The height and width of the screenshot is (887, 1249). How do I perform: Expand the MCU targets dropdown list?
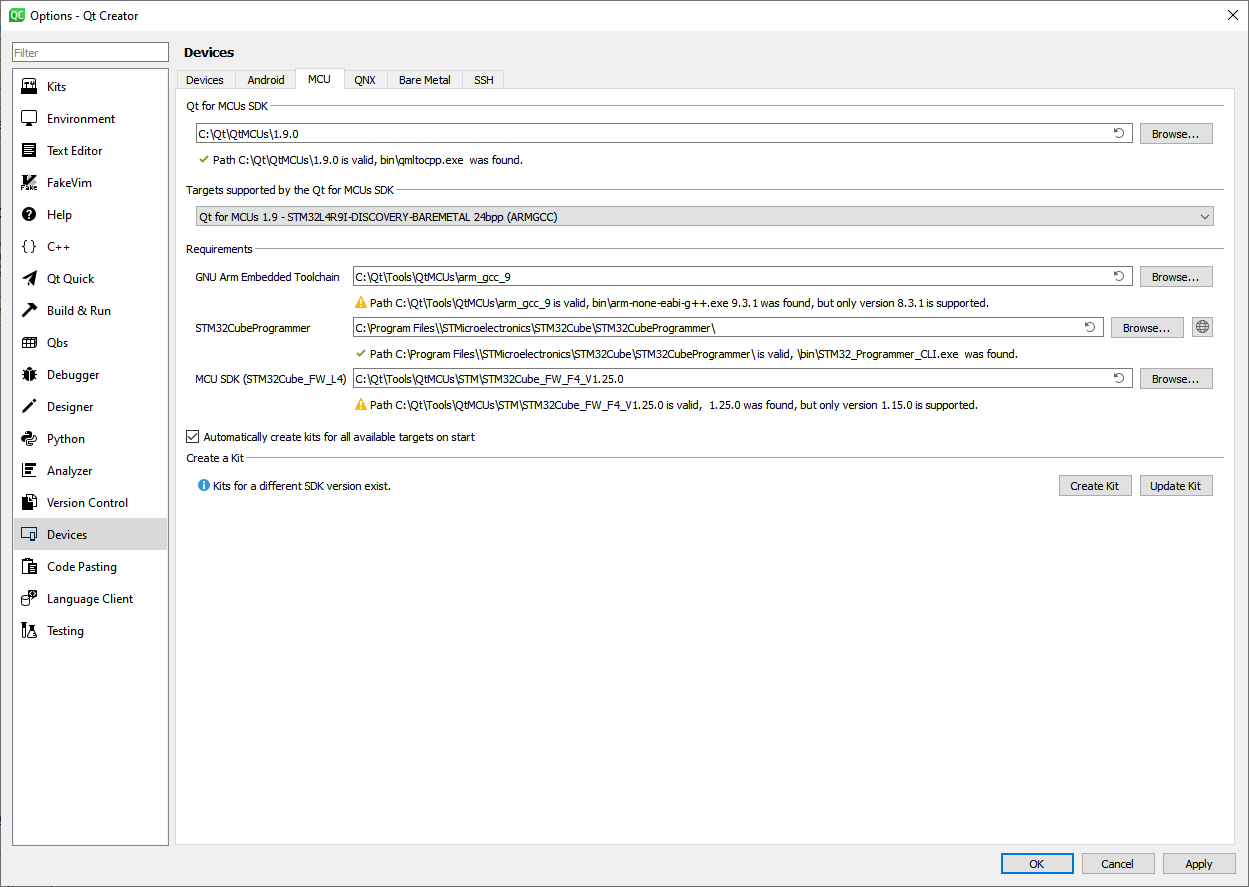[x=1203, y=216]
